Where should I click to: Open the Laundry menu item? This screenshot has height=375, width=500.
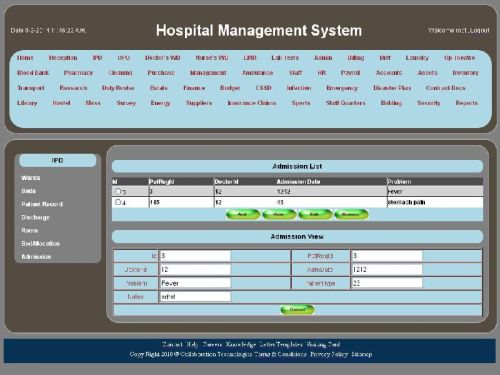(x=417, y=58)
